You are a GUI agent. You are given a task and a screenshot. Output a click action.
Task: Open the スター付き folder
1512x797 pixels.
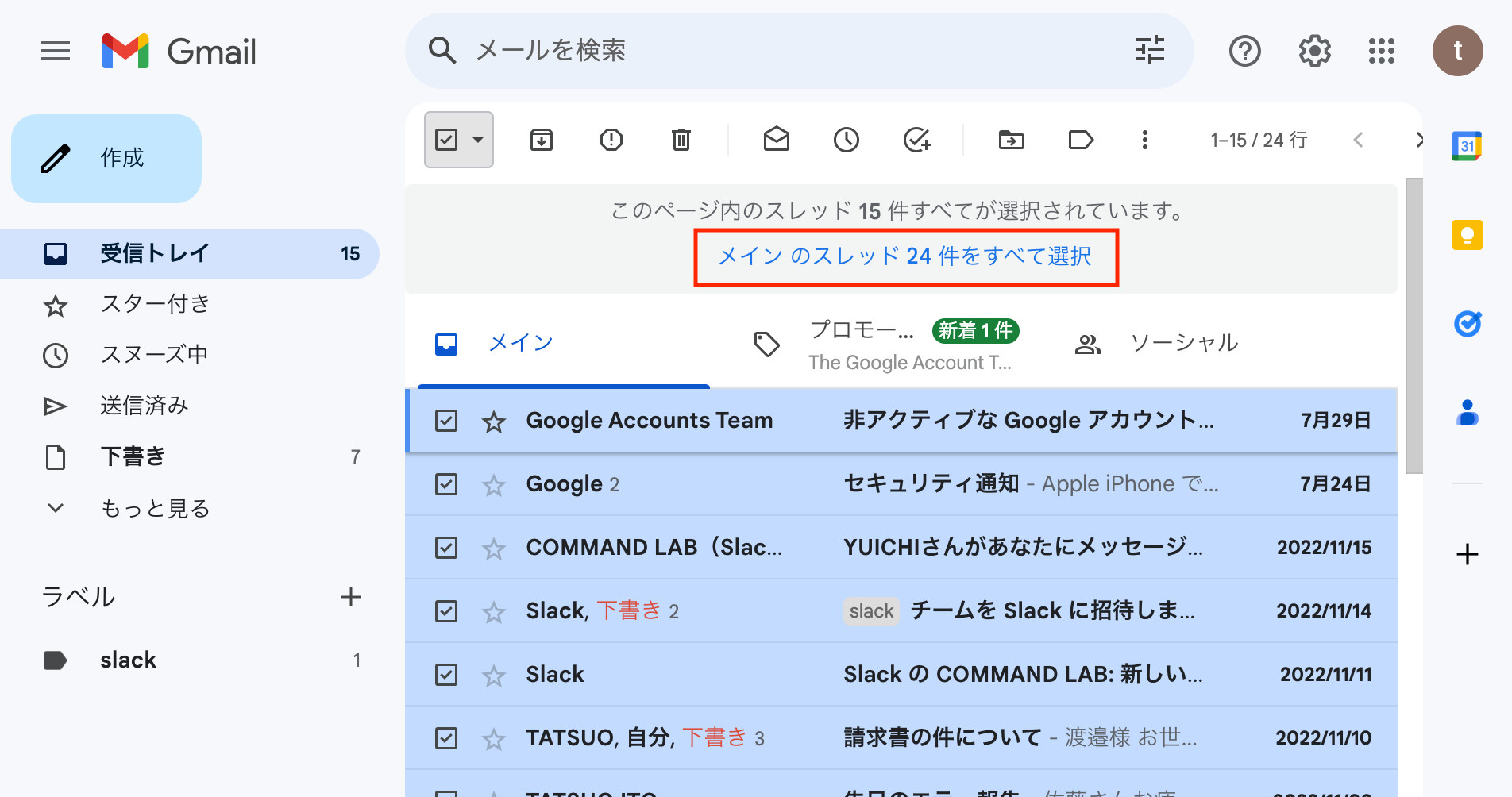point(191,305)
